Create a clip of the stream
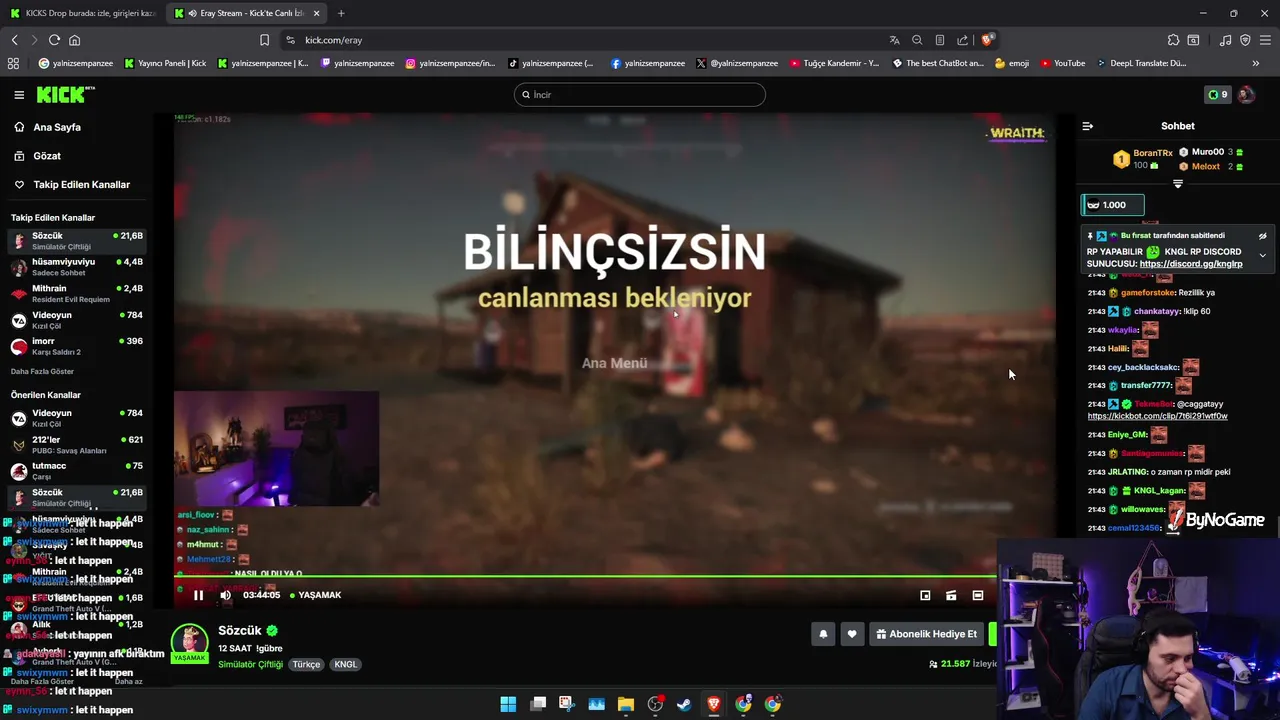This screenshot has width=1280, height=720. pos(951,595)
